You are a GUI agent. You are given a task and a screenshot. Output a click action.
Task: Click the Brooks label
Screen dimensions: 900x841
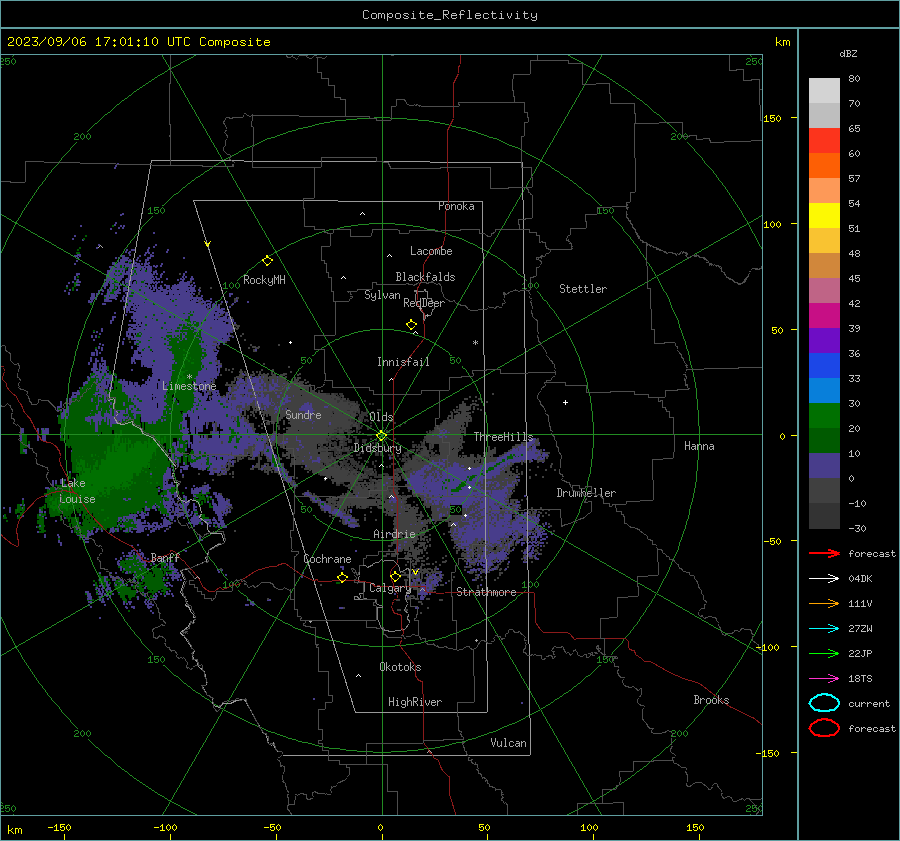pos(711,700)
